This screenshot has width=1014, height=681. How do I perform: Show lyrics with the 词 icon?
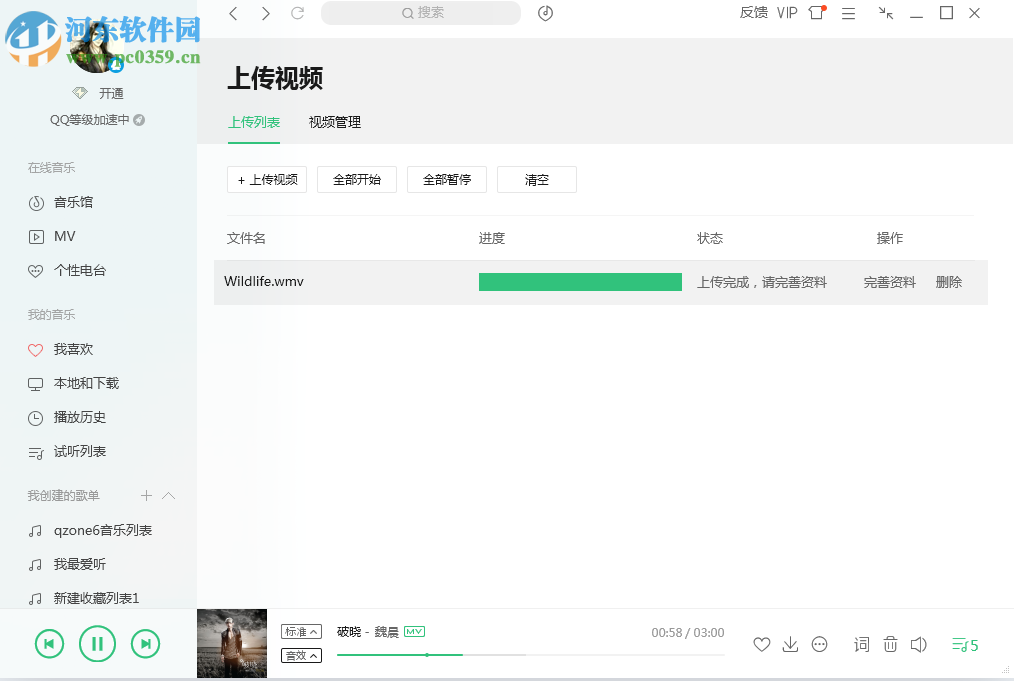(861, 644)
